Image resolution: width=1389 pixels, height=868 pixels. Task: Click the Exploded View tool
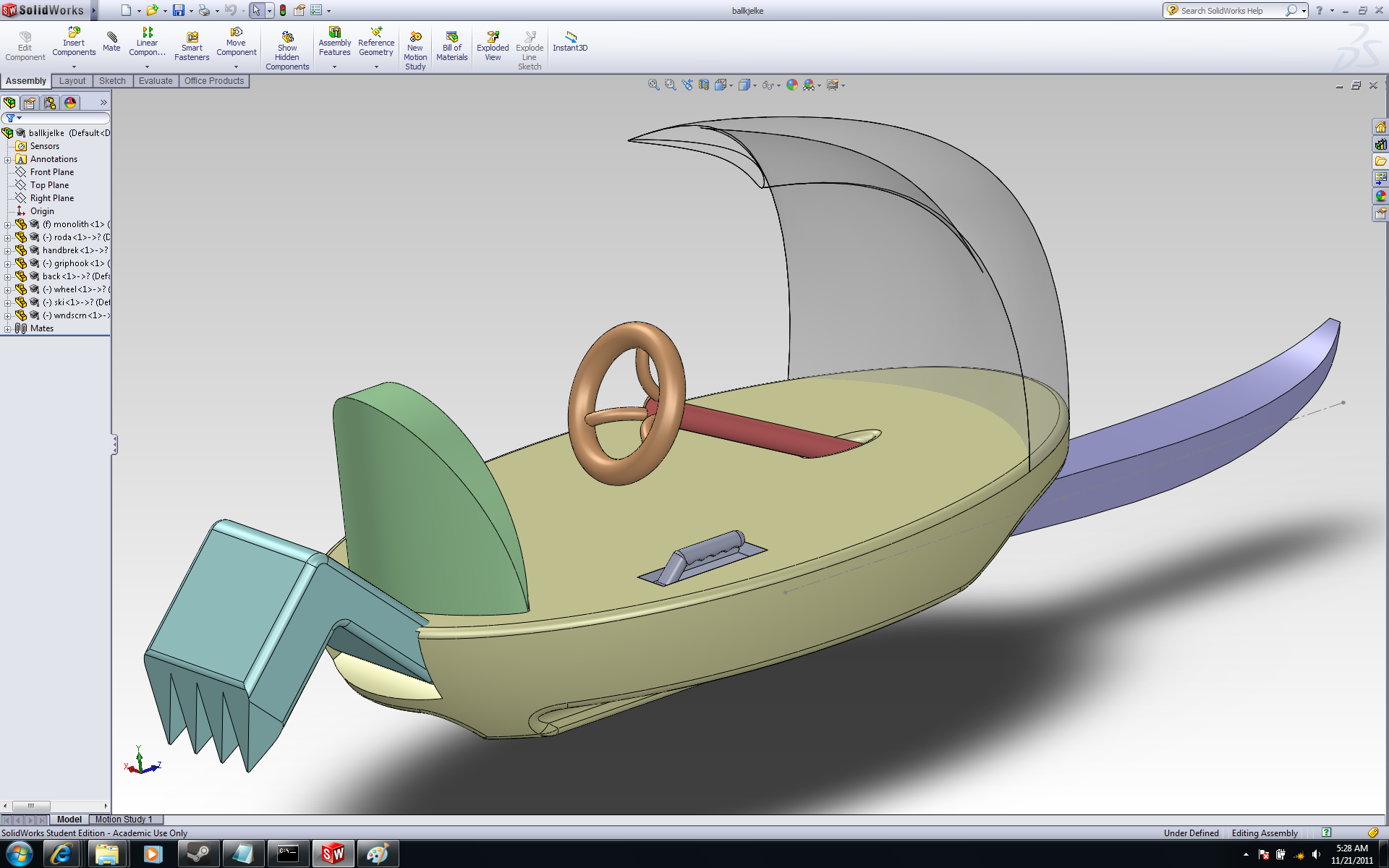click(x=493, y=47)
